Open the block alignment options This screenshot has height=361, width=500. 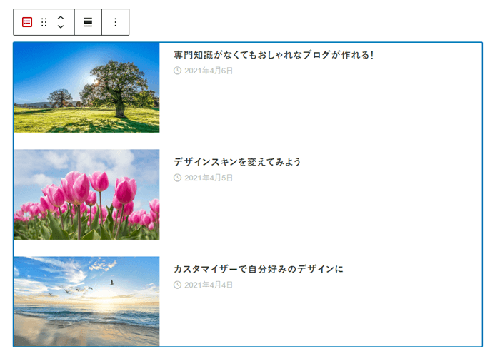[x=88, y=22]
